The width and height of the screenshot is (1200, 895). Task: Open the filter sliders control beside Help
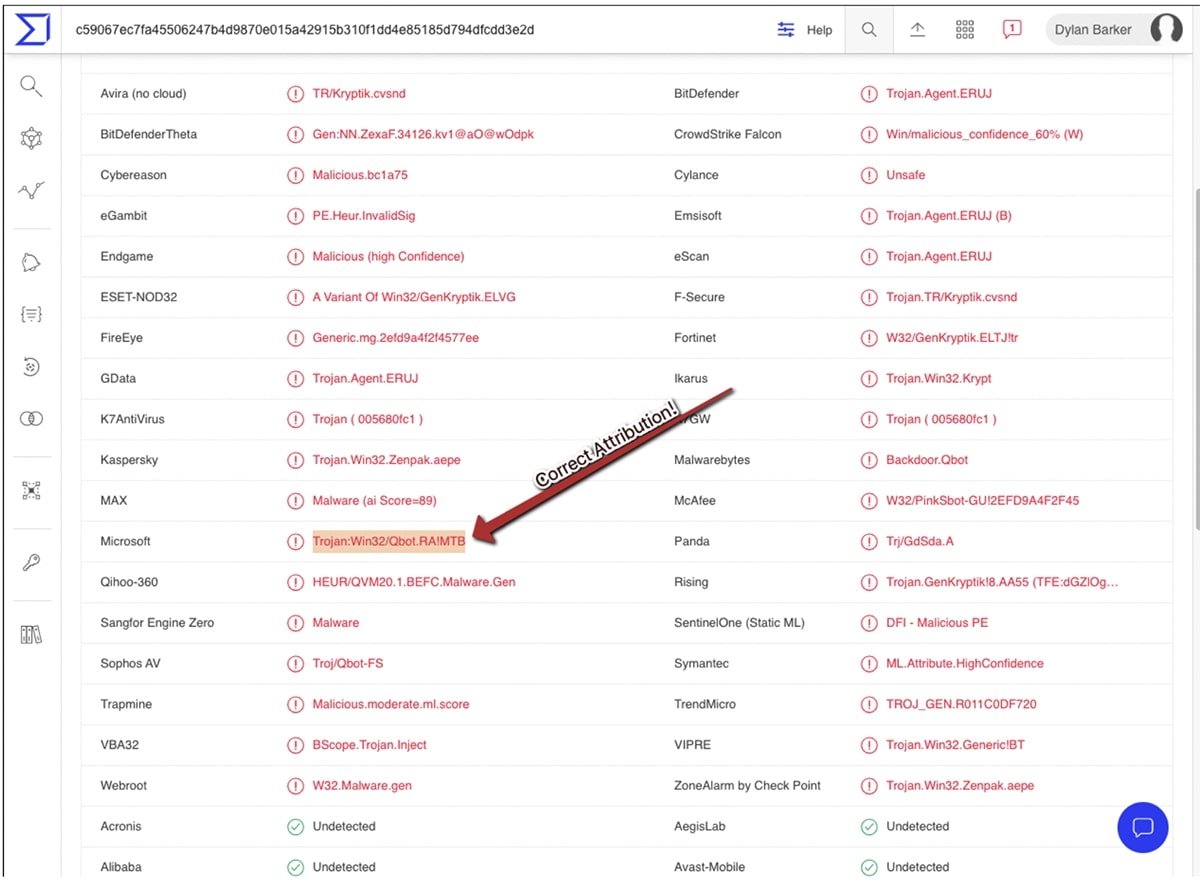(785, 30)
